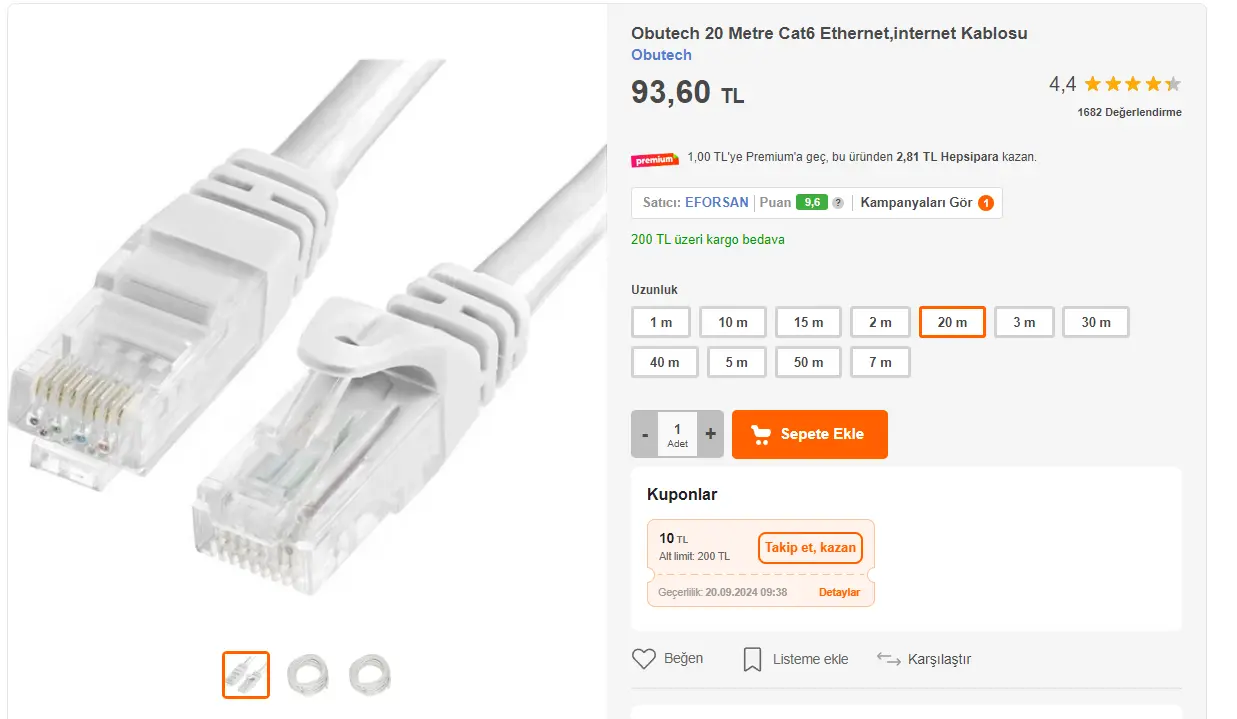This screenshot has height=719, width=1237.
Task: Click the star rating icons
Action: tap(1132, 84)
